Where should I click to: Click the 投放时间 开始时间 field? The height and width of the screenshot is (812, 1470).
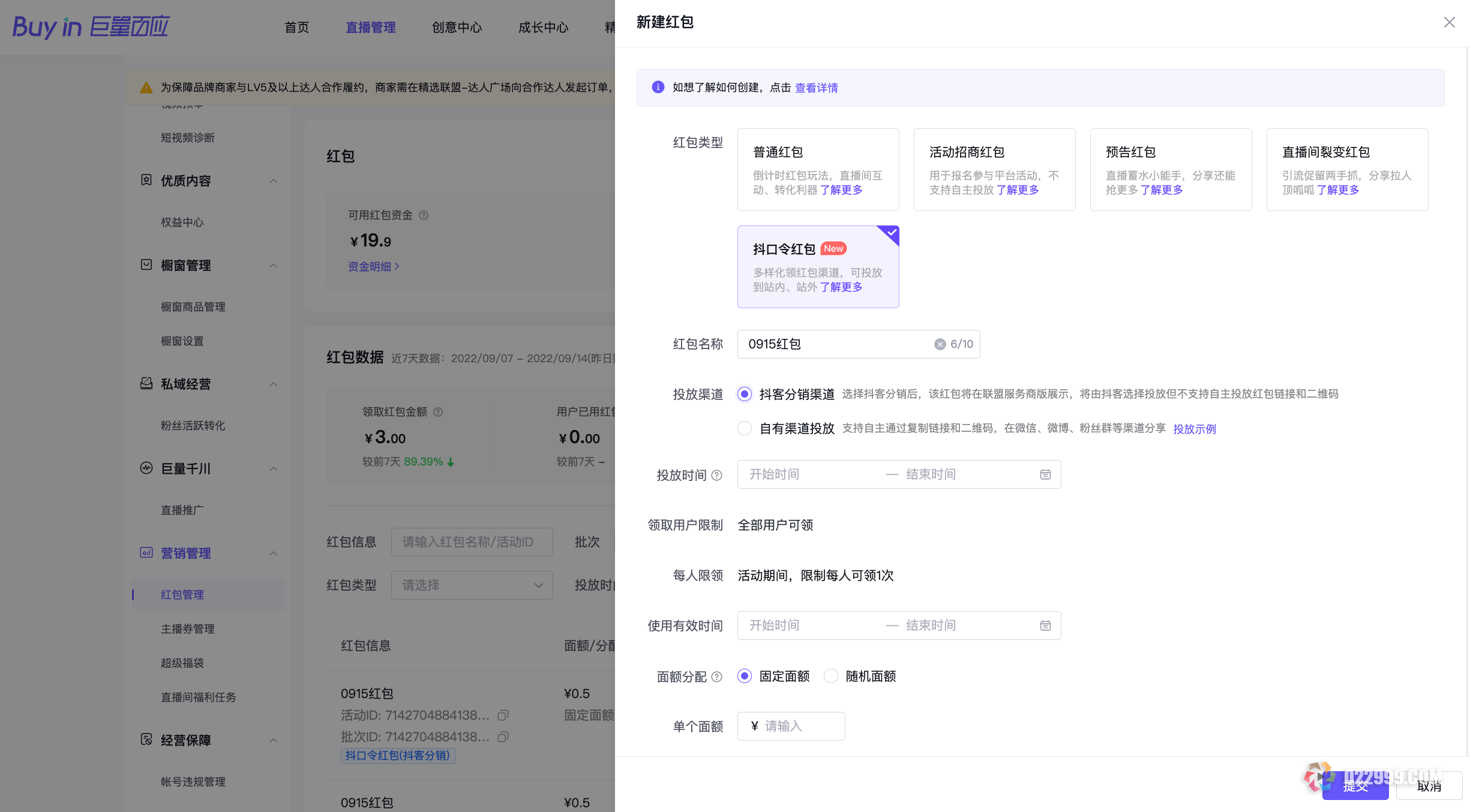(x=810, y=474)
